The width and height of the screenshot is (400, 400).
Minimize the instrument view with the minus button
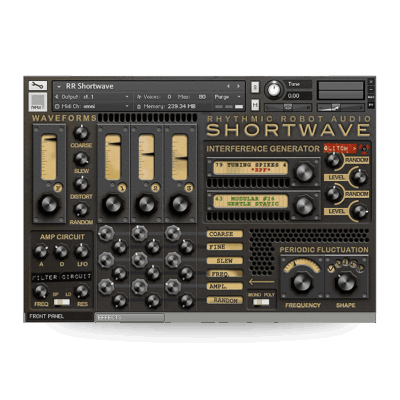[371, 89]
